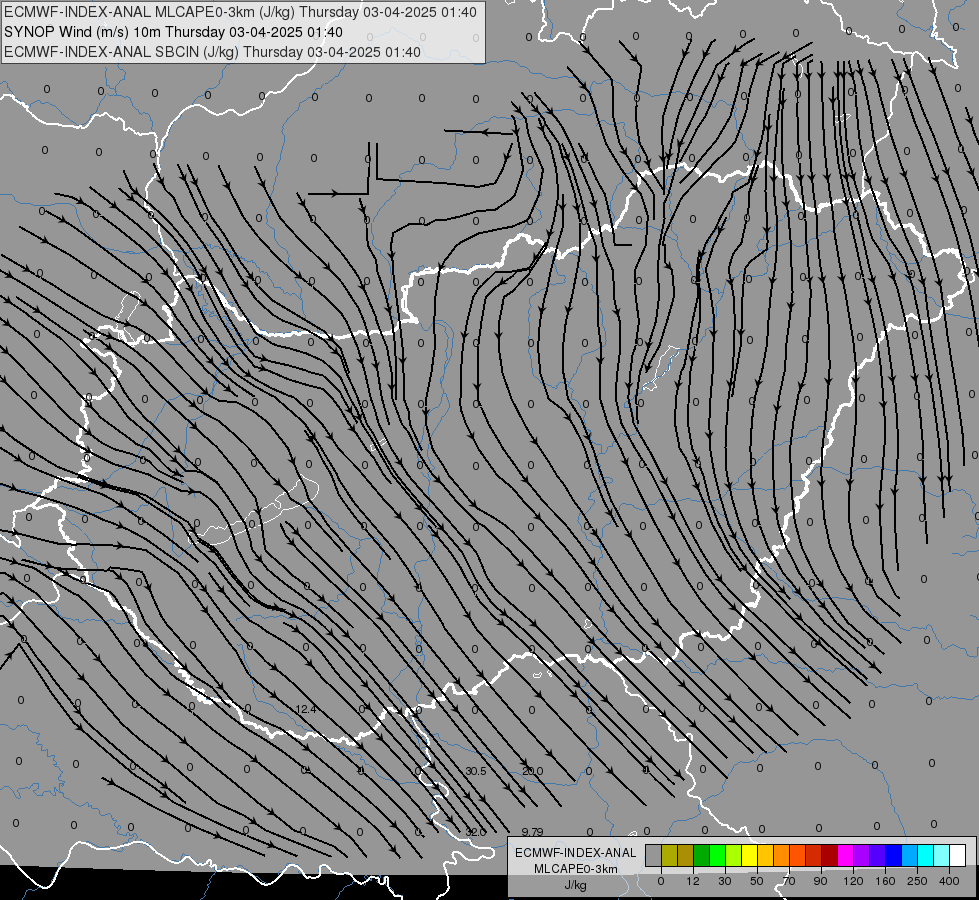Click legend scale value 70
979x900 pixels.
tap(789, 881)
